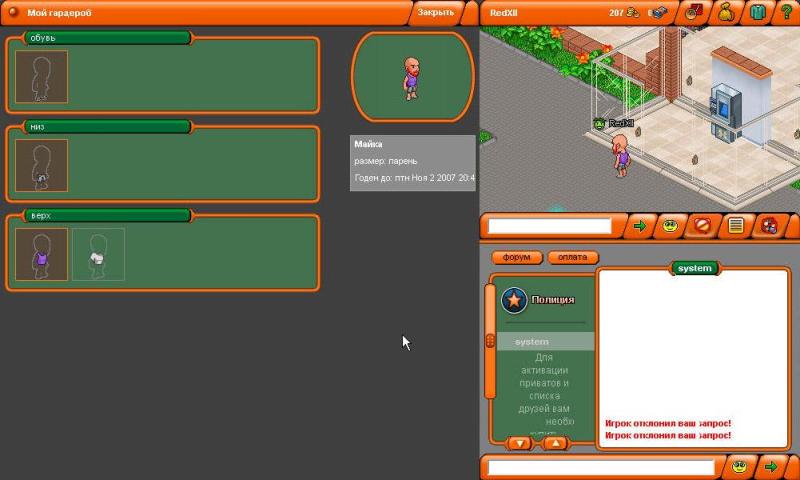The image size is (800, 480).
Task: Click the red prohibition sign icon
Action: click(702, 226)
